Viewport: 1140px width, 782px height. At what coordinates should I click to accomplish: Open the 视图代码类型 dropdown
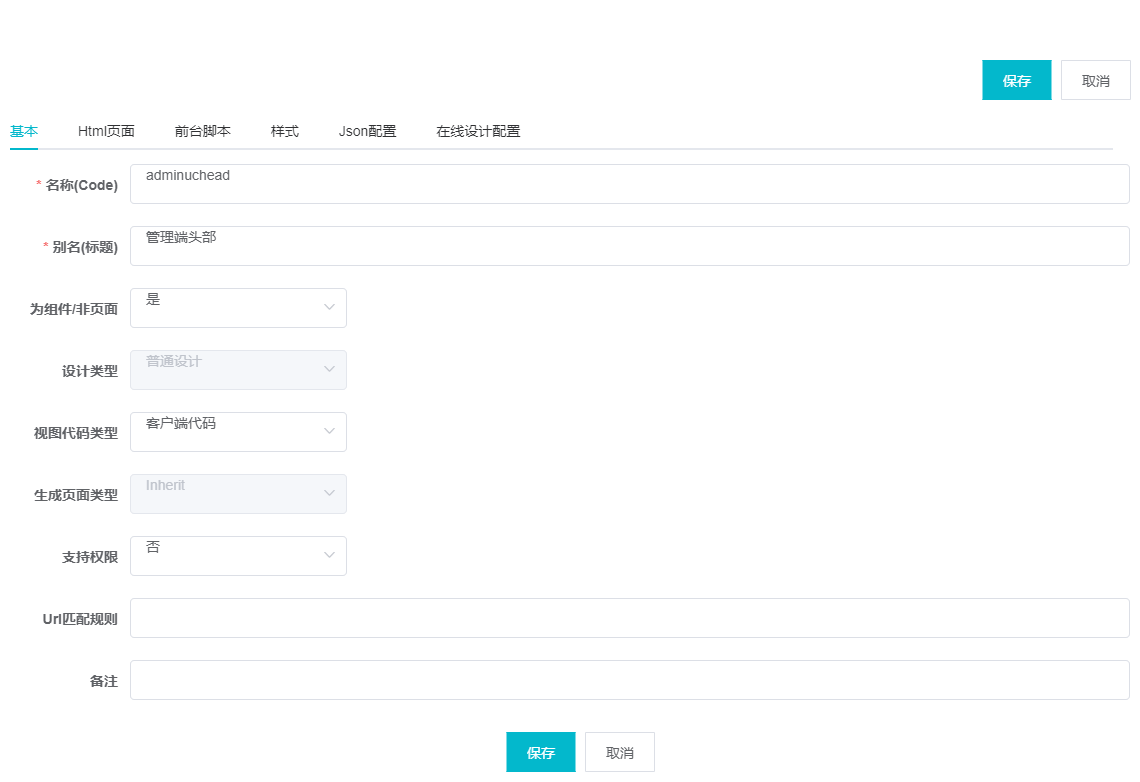pos(238,432)
